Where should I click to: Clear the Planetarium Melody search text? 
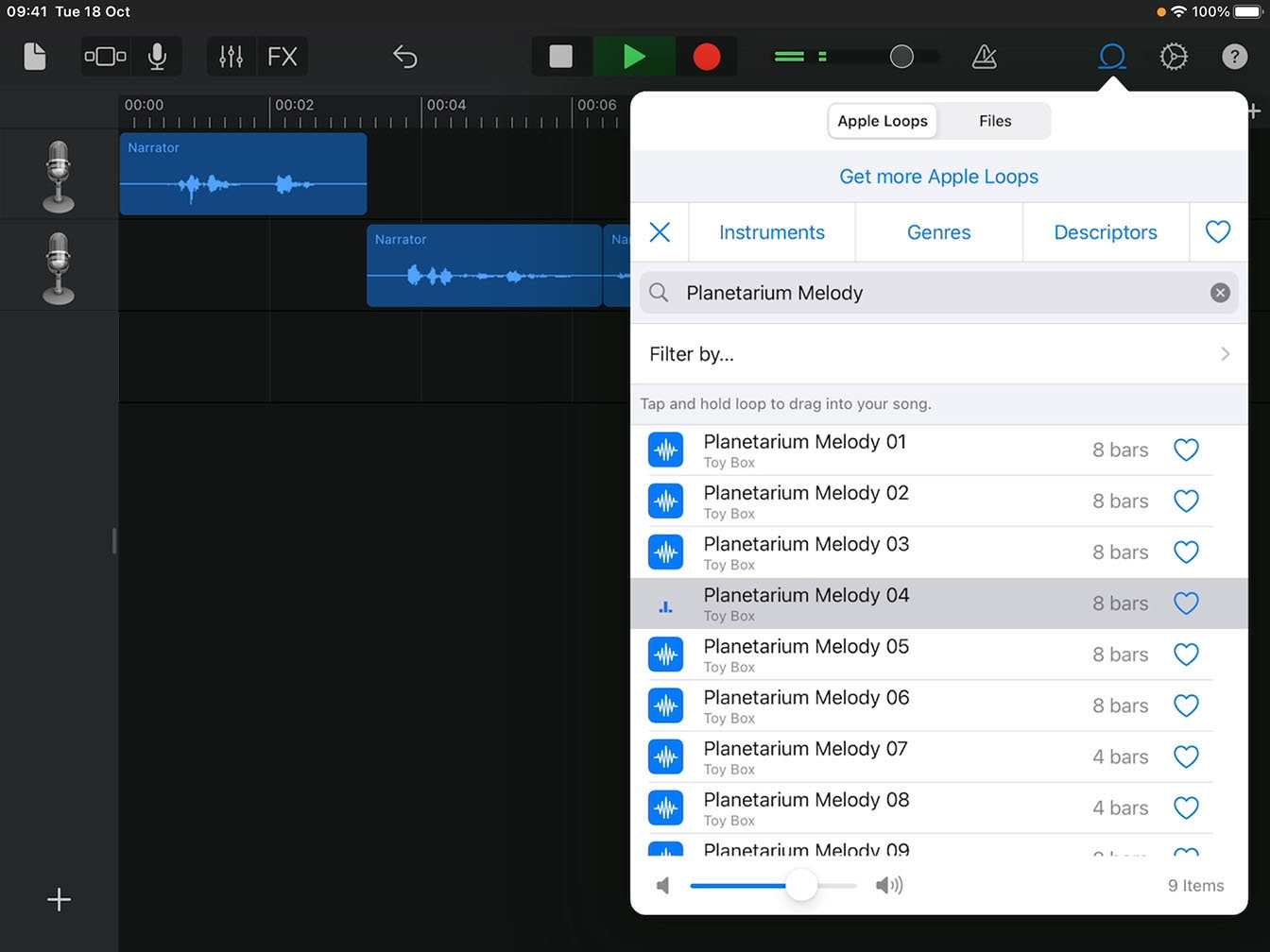pyautogui.click(x=1220, y=293)
